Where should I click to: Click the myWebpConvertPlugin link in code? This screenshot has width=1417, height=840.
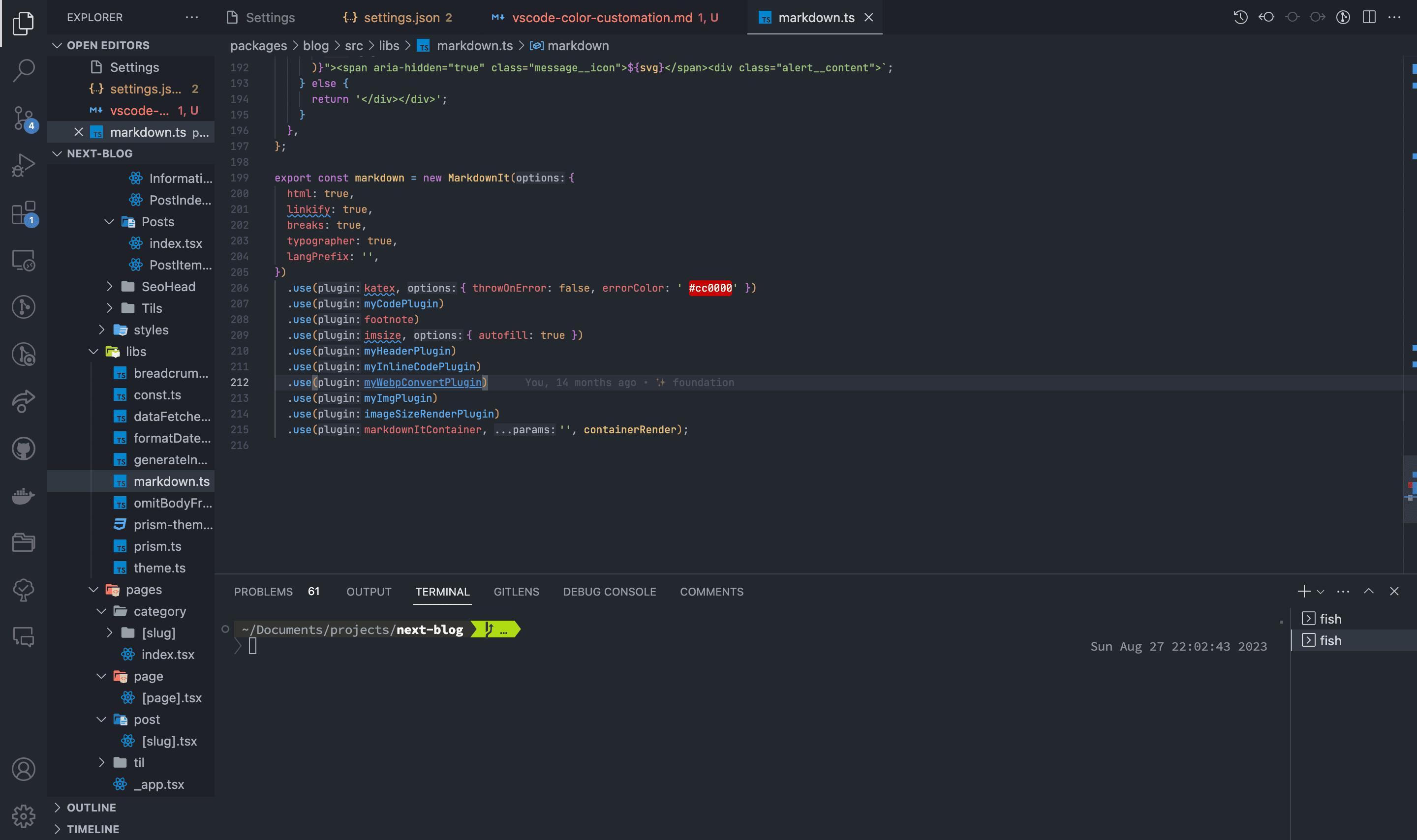[422, 383]
